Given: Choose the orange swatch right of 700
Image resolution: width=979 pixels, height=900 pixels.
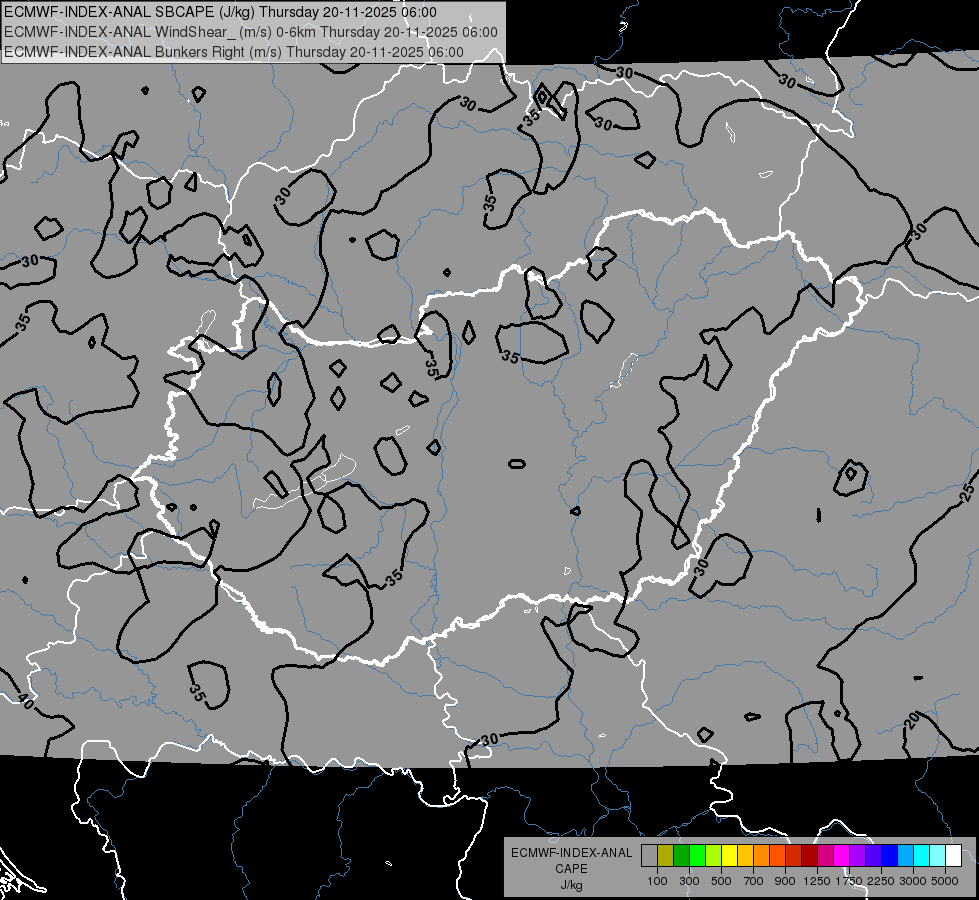Looking at the screenshot, I should pyautogui.click(x=762, y=855).
